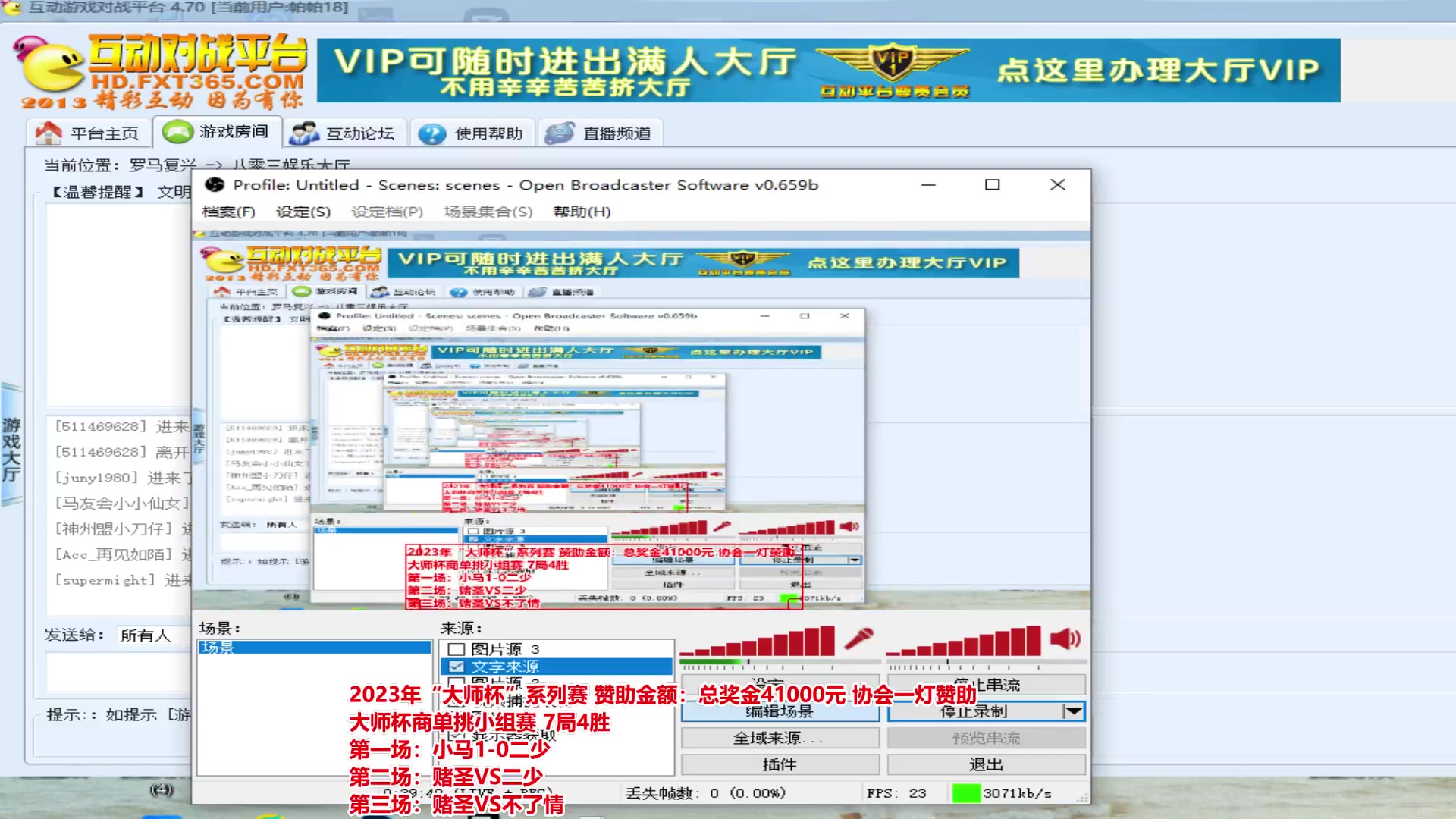This screenshot has height=819, width=1456.
Task: Click the FPS: 23 status bar value
Action: click(896, 793)
